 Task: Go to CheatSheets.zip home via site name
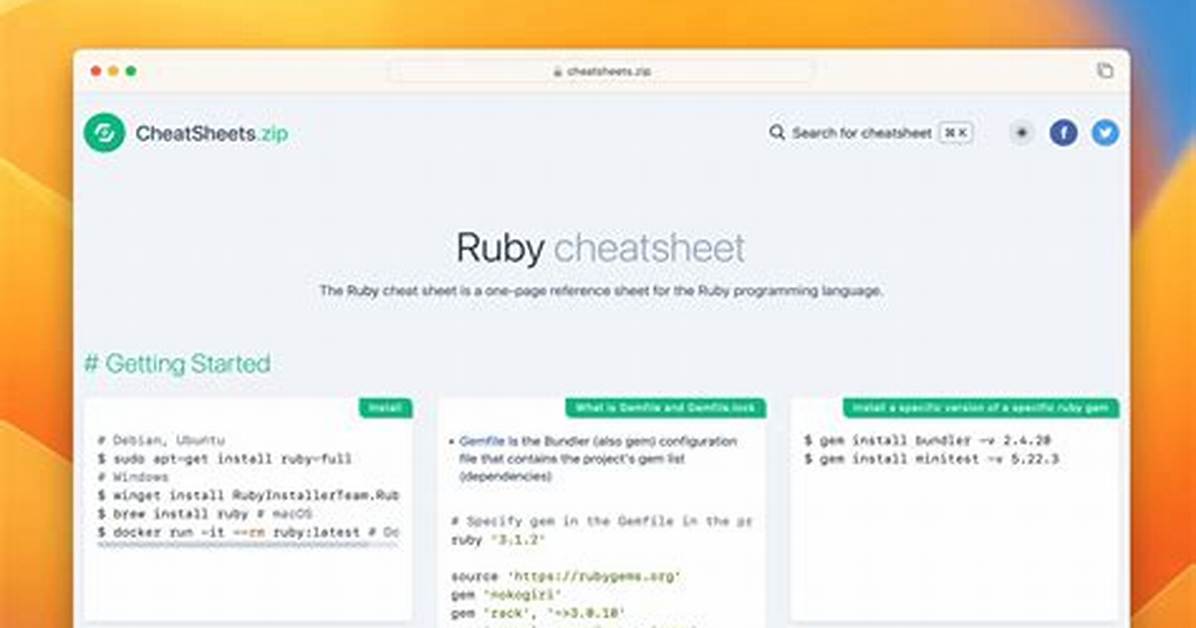tap(212, 134)
